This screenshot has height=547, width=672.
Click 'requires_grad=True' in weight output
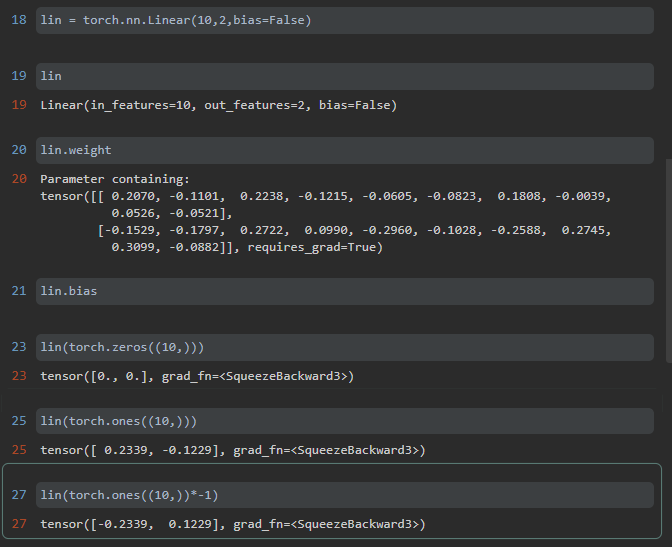click(311, 247)
